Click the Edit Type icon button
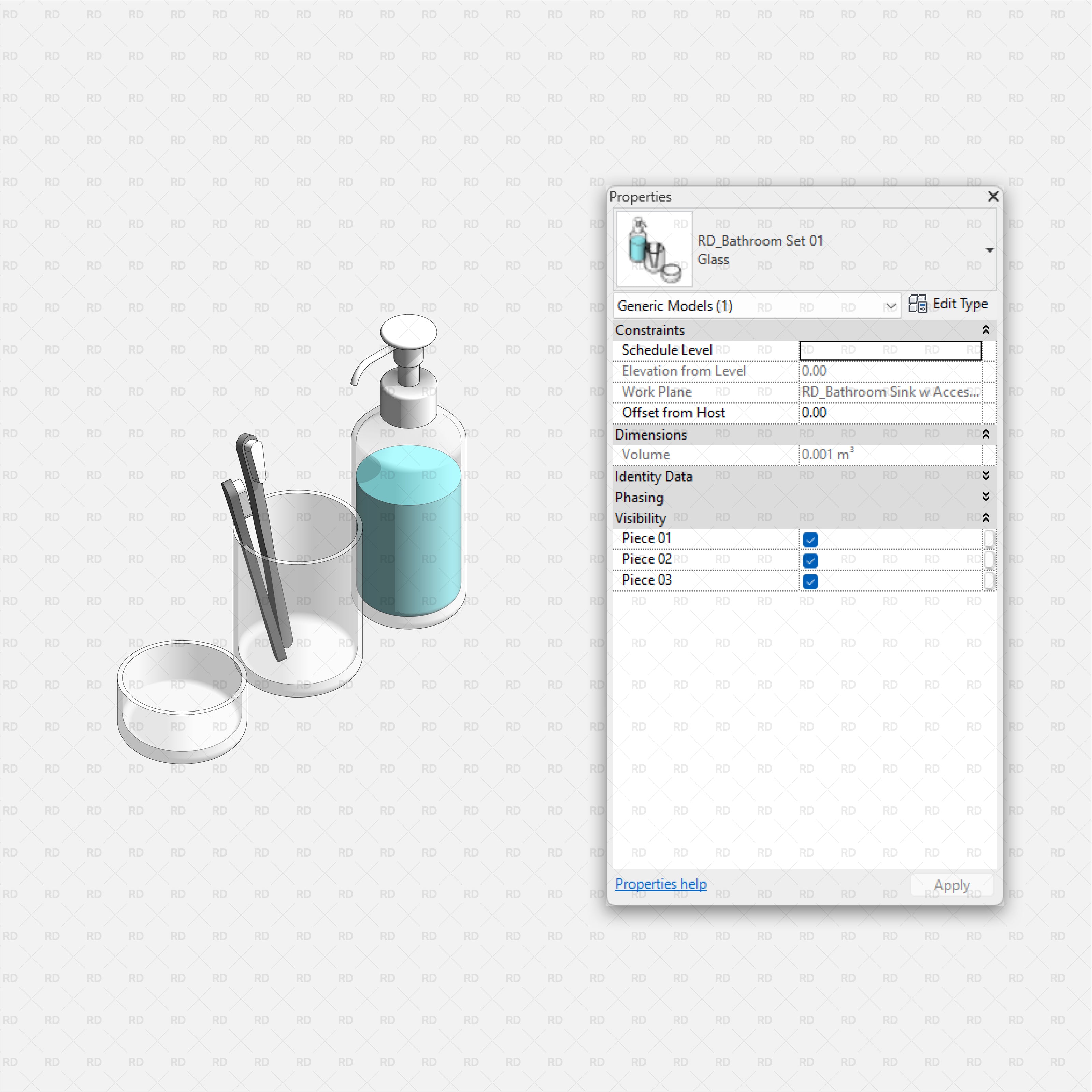 click(917, 304)
